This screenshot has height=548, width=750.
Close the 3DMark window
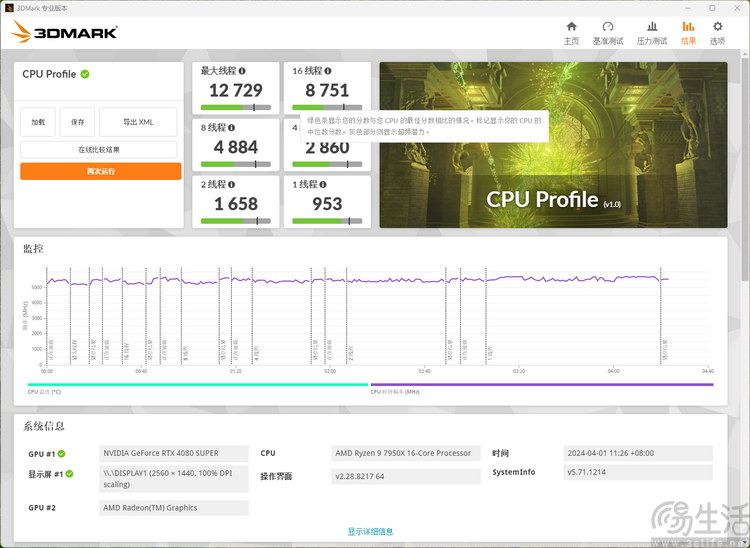(737, 8)
